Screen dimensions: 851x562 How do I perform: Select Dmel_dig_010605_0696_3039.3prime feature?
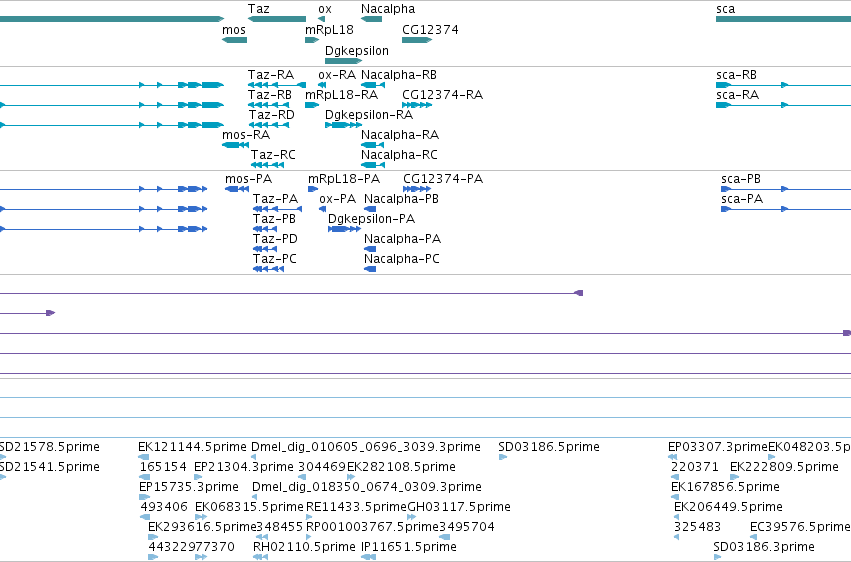point(255,457)
